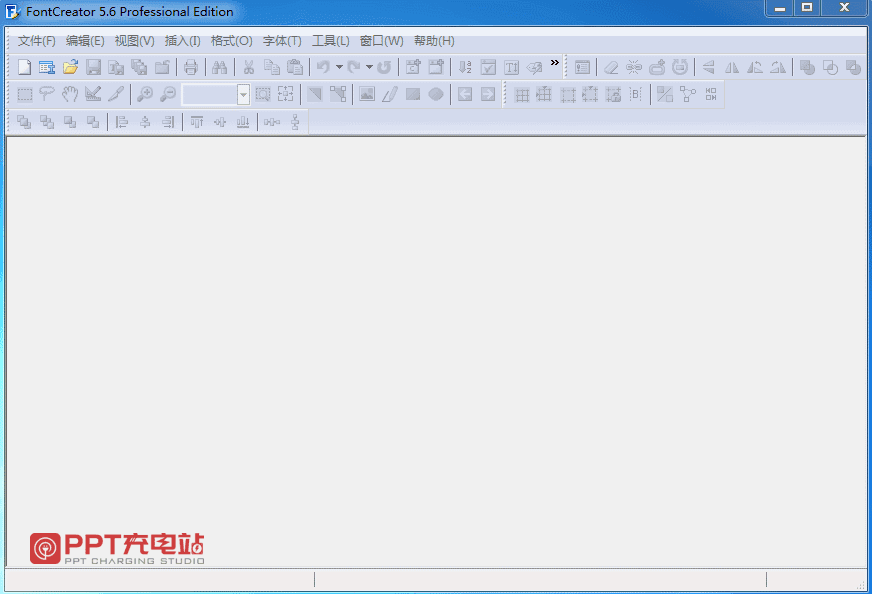This screenshot has width=872, height=594.
Task: Open the 视图(V) menu
Action: [134, 41]
